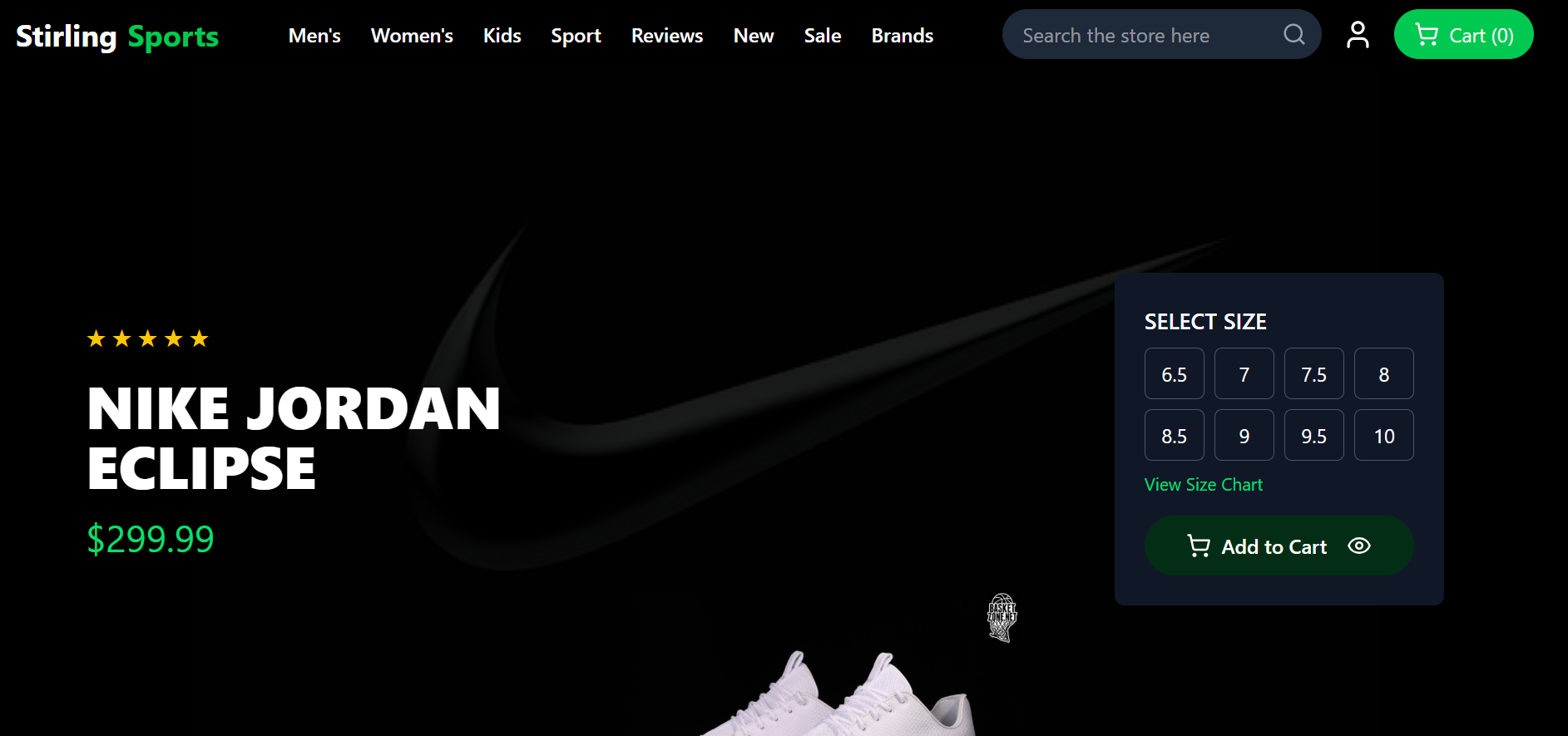Choose size 7 option

tap(1244, 374)
